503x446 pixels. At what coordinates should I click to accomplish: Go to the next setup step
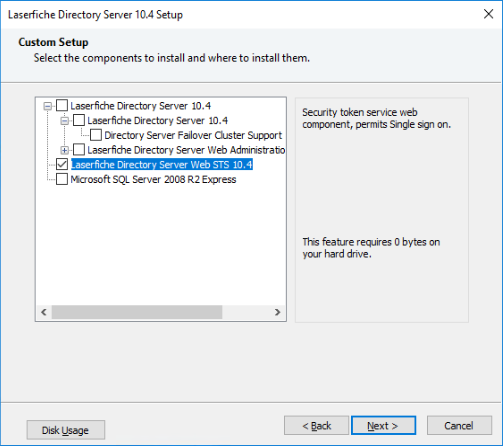pos(383,425)
